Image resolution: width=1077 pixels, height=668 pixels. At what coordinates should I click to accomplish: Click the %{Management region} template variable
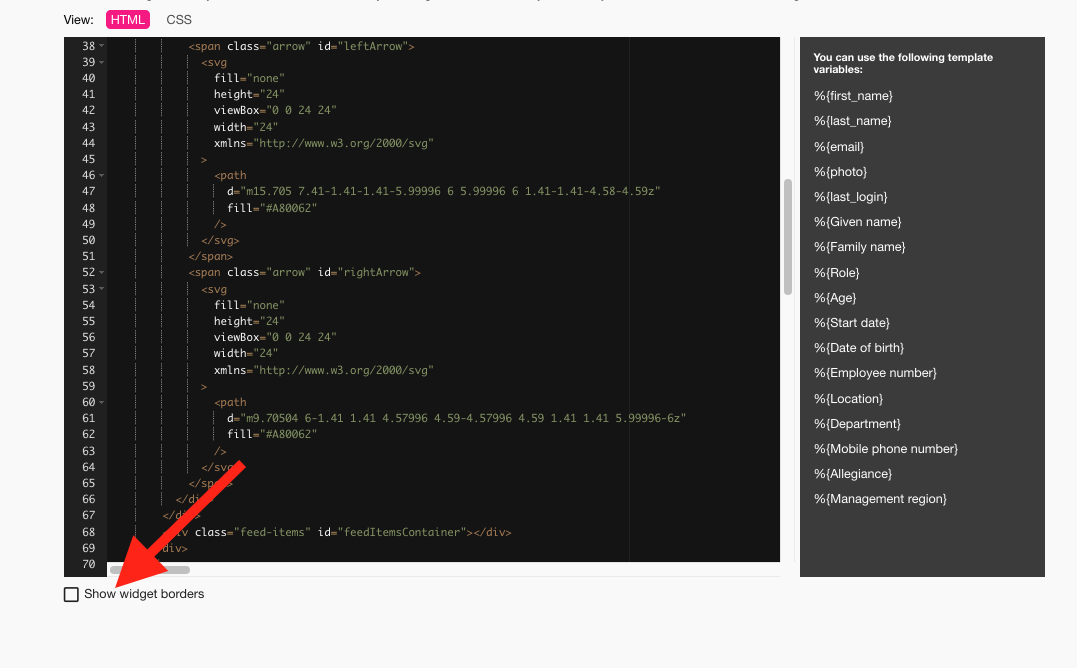point(879,499)
